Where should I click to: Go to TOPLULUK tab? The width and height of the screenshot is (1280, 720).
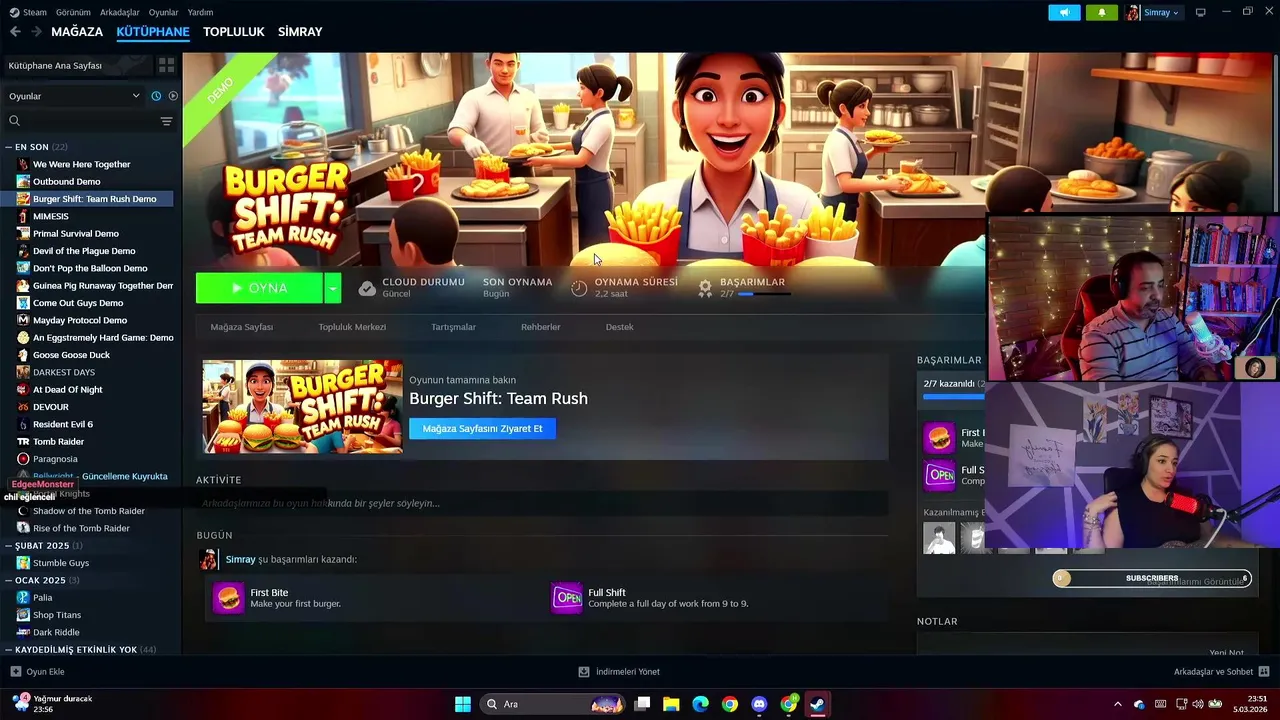[234, 32]
